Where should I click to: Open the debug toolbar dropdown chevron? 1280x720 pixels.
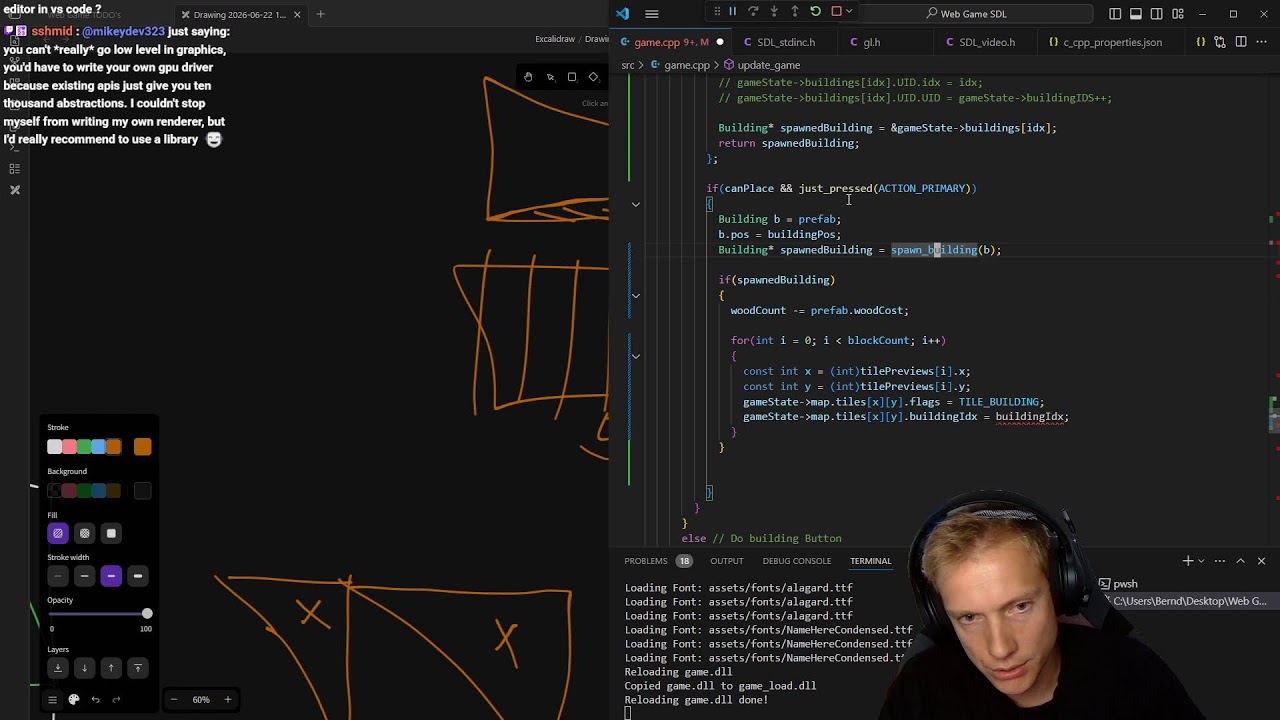[850, 12]
